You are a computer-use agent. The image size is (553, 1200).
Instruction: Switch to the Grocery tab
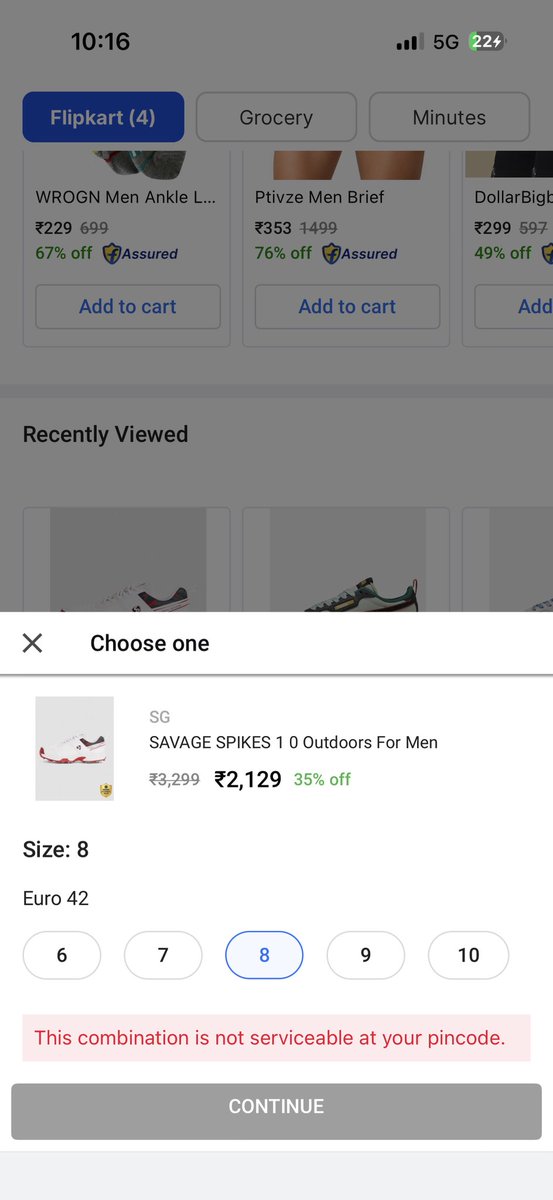pos(276,117)
